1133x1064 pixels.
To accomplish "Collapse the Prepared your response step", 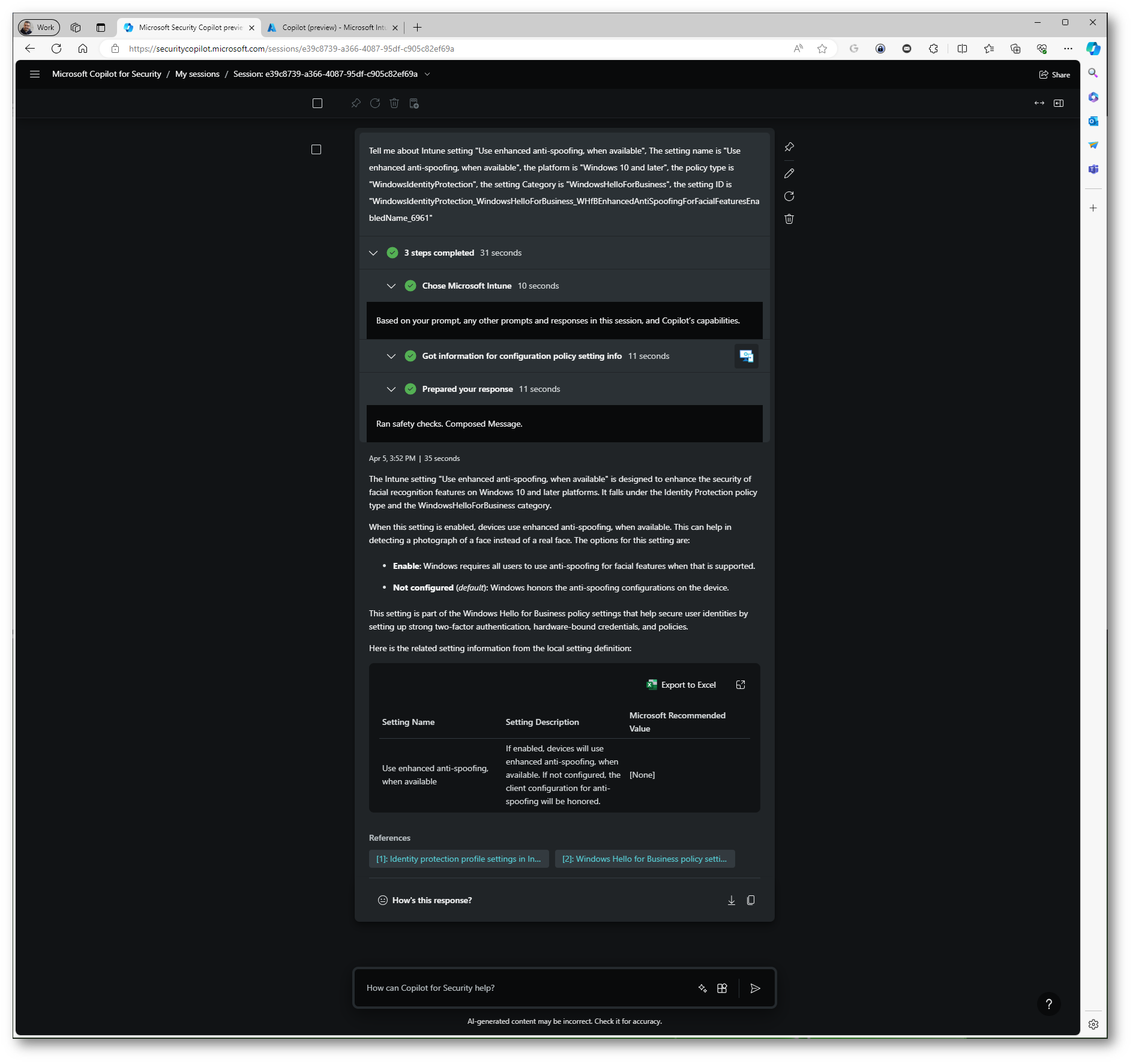I will coord(391,389).
